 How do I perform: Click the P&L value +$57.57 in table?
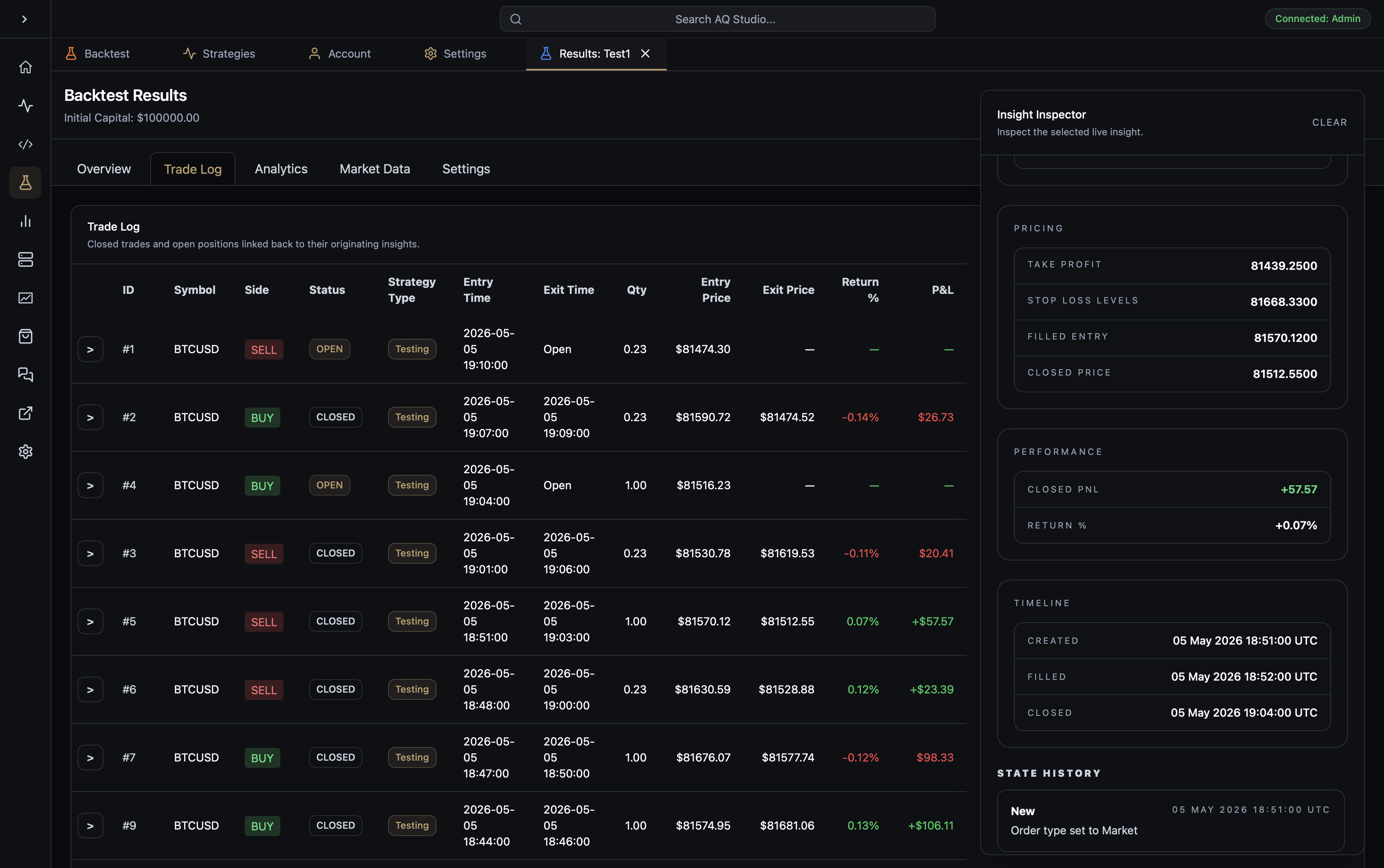(932, 622)
